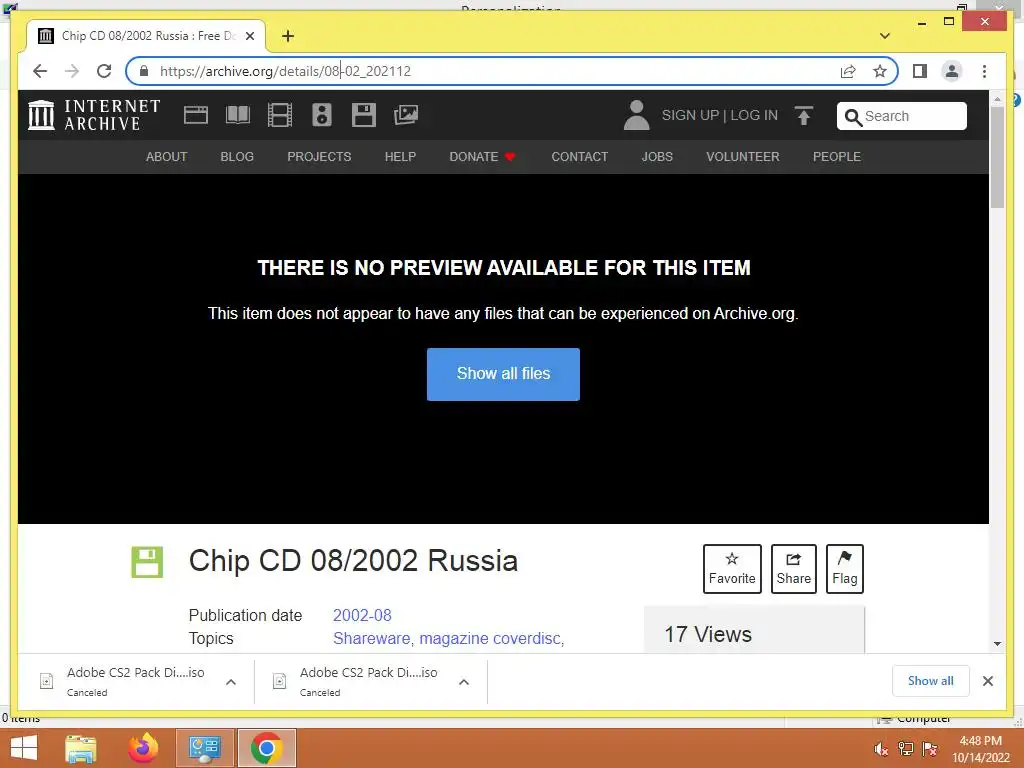This screenshot has width=1024, height=768.
Task: Share this page from address bar
Action: (848, 71)
